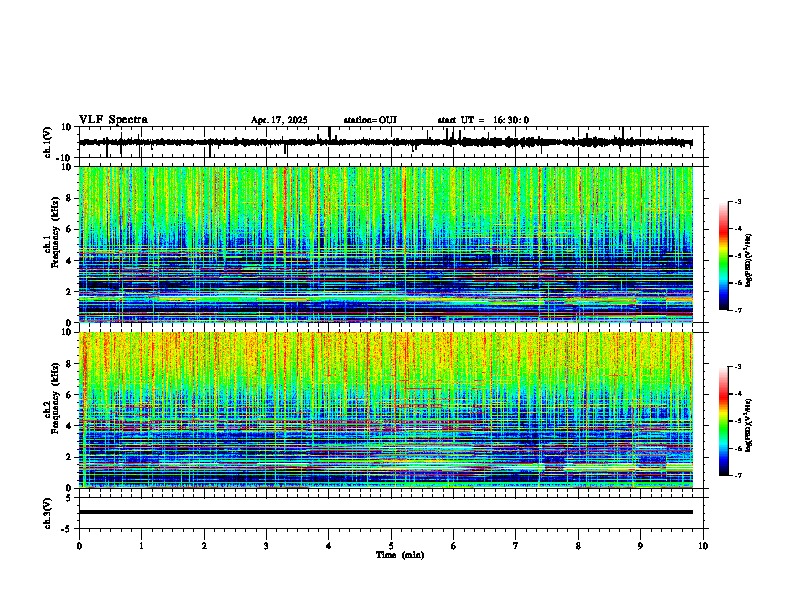This screenshot has width=792, height=612.
Task: Click the "start UT = 16:30:0" header text
Action: click(483, 120)
